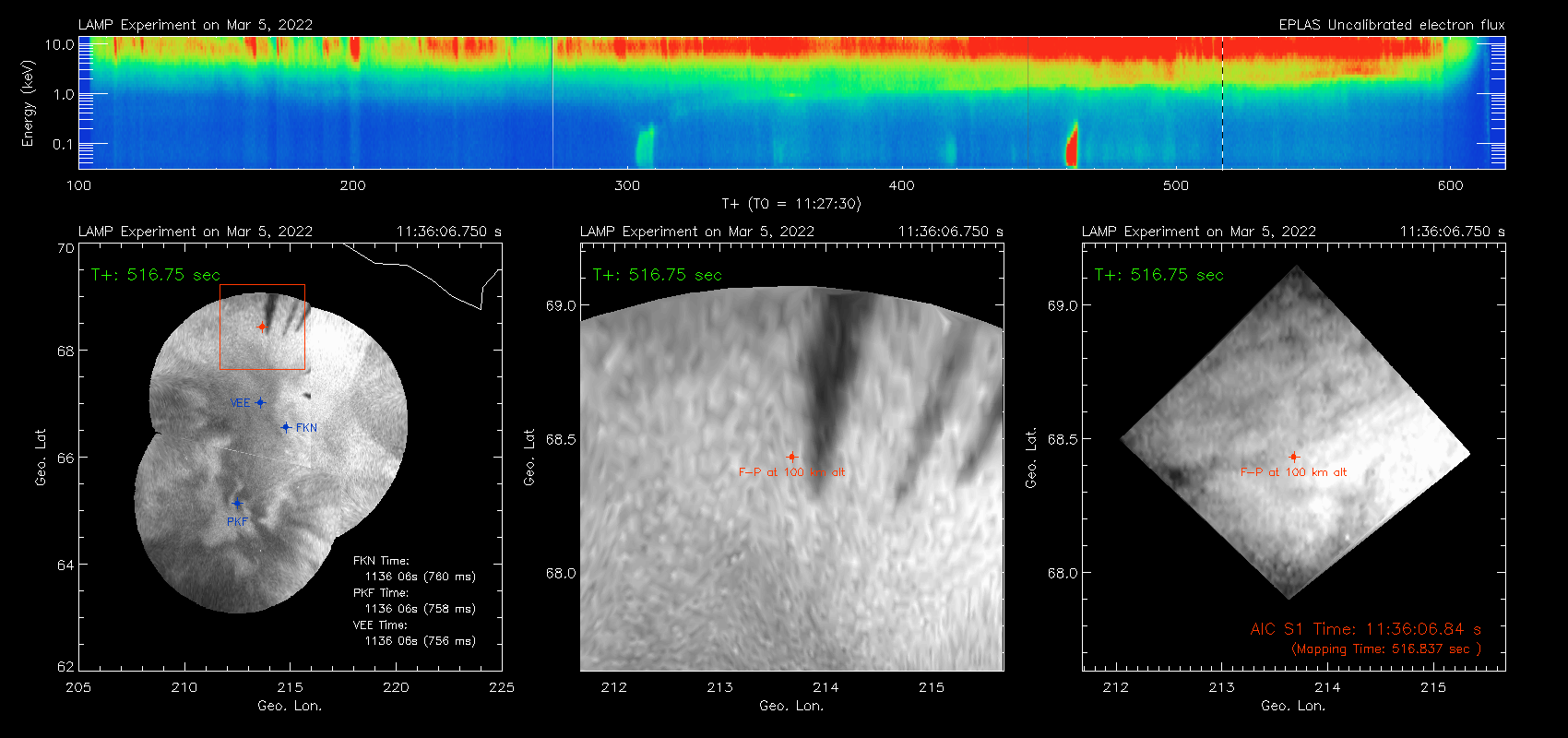Screen dimensions: 1568x738
Task: Click the 'T+: 516.75 sec' label in left panel
Action: click(156, 275)
